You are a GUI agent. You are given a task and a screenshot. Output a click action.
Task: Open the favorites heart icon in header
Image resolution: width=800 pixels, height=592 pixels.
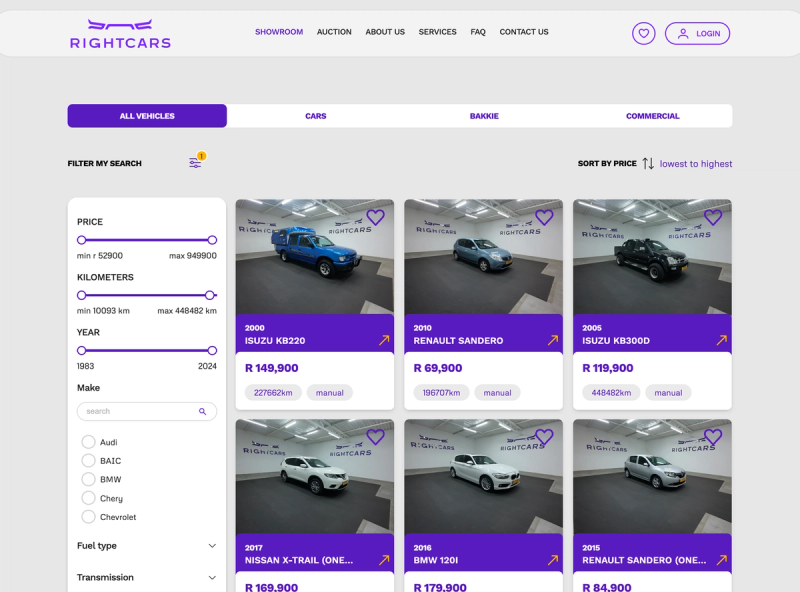pyautogui.click(x=643, y=34)
